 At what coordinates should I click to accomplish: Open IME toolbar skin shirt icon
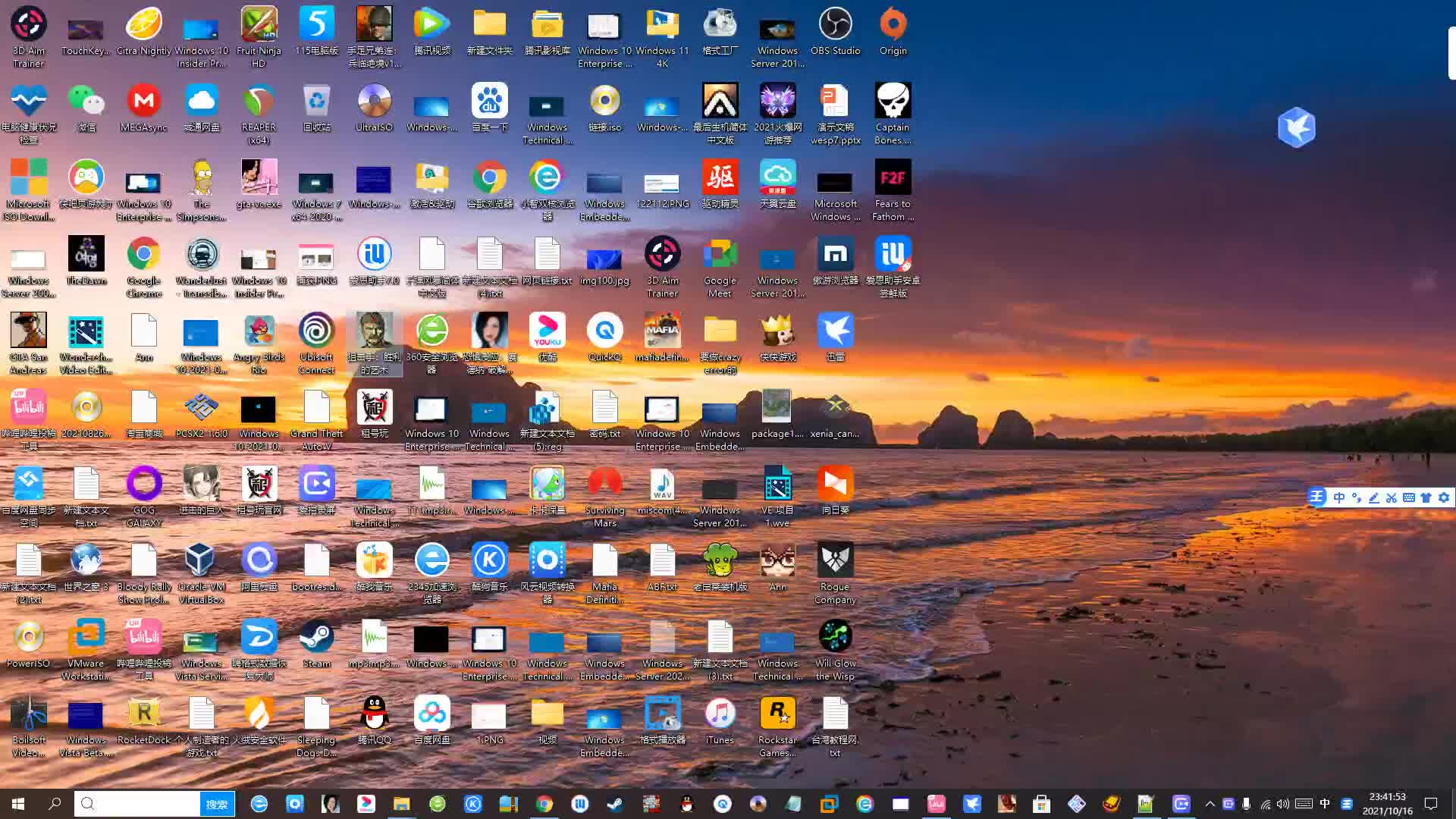(x=1426, y=497)
